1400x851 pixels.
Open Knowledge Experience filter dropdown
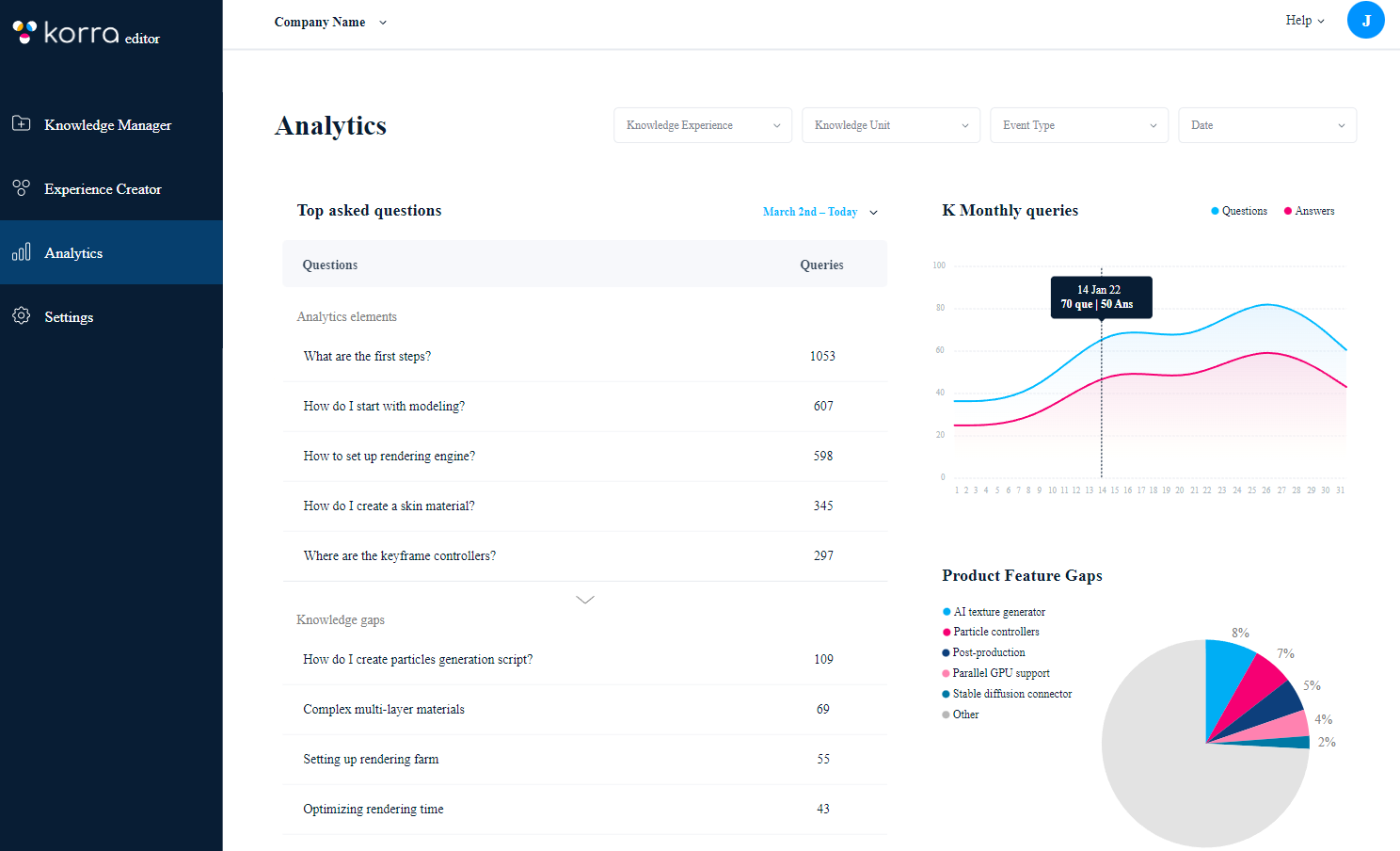click(703, 125)
